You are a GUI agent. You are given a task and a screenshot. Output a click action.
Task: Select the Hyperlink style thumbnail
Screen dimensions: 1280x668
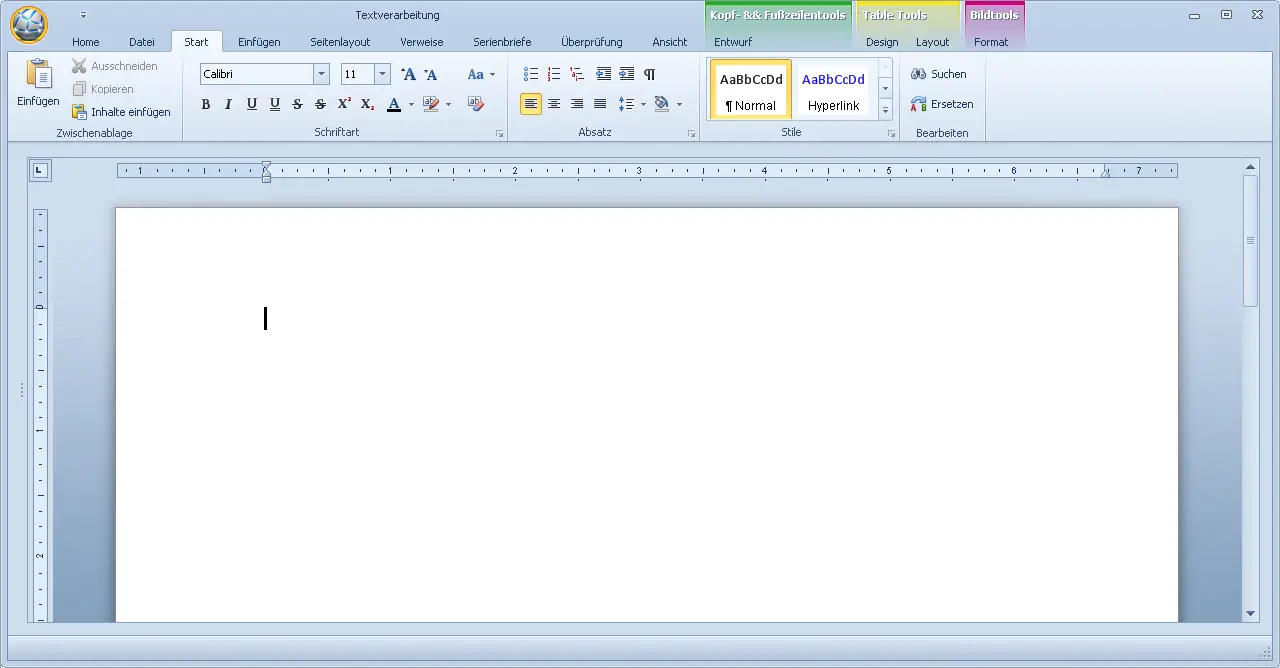[833, 90]
